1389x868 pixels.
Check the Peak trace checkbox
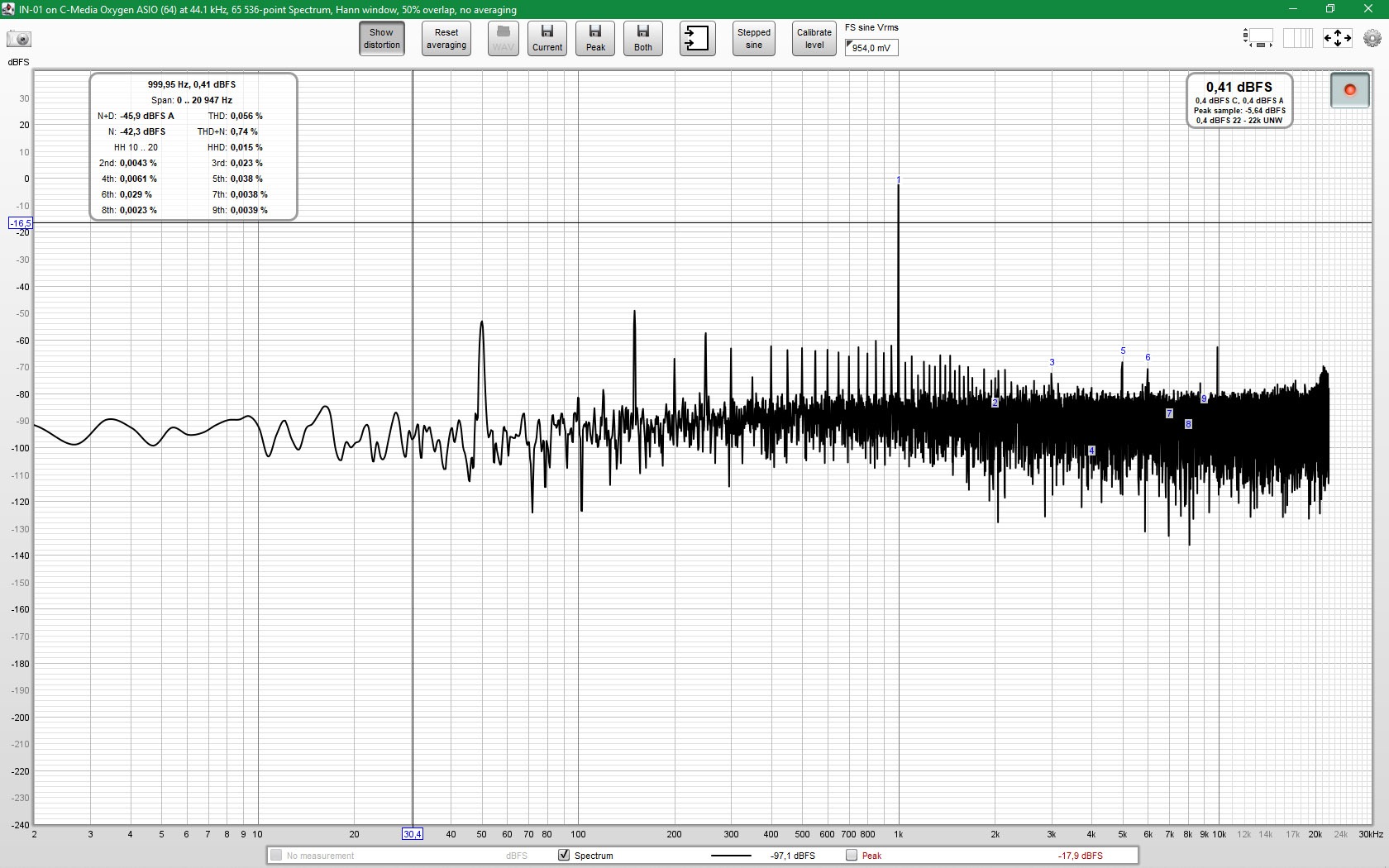[852, 856]
